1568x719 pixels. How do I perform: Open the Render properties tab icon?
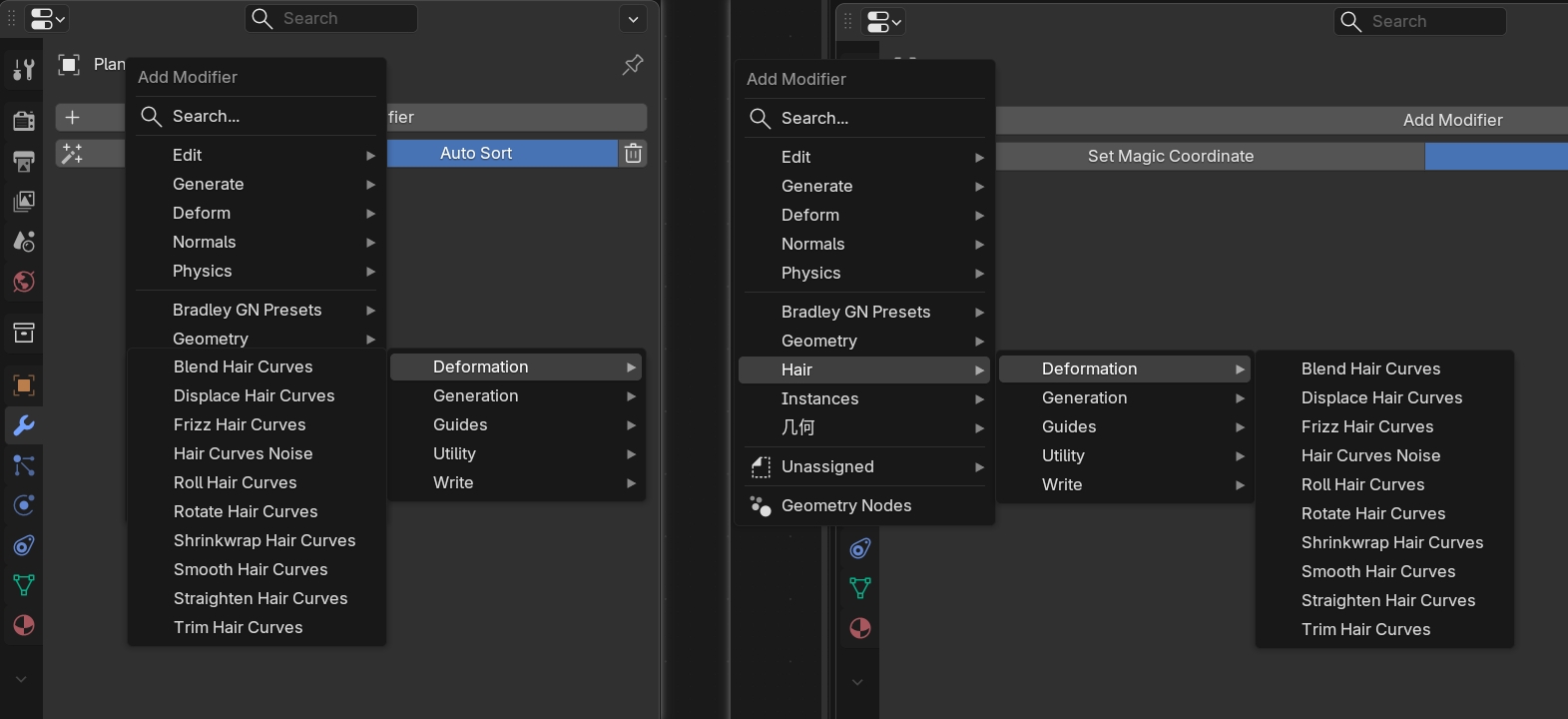click(x=23, y=121)
